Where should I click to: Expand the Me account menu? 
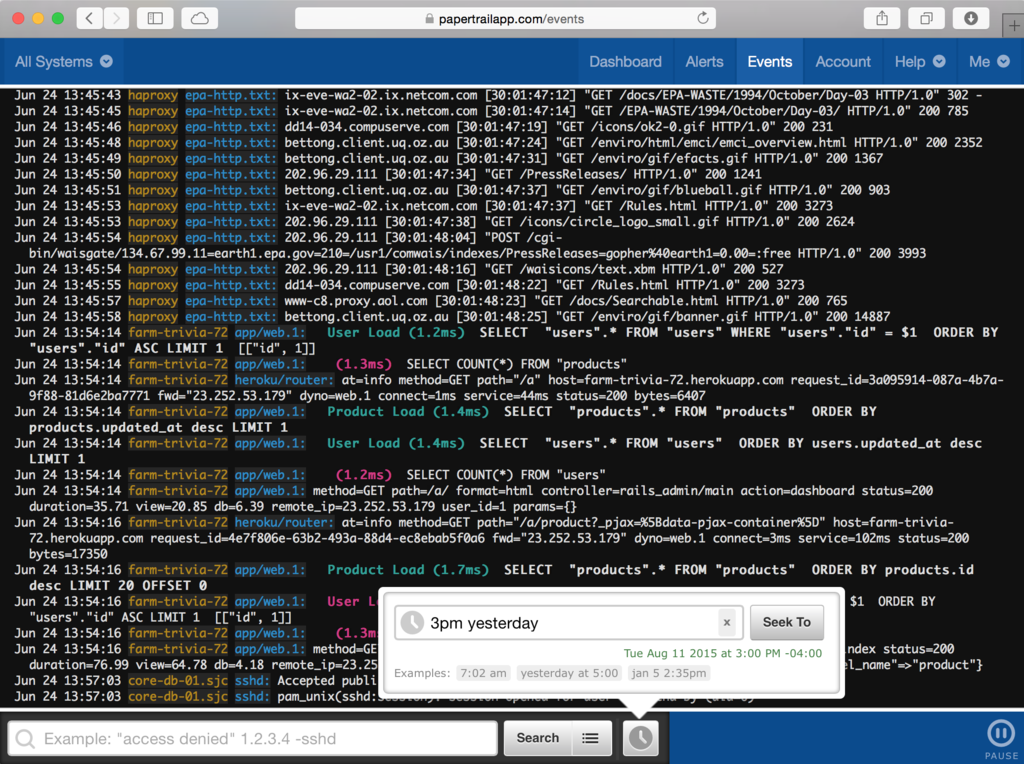tap(989, 61)
